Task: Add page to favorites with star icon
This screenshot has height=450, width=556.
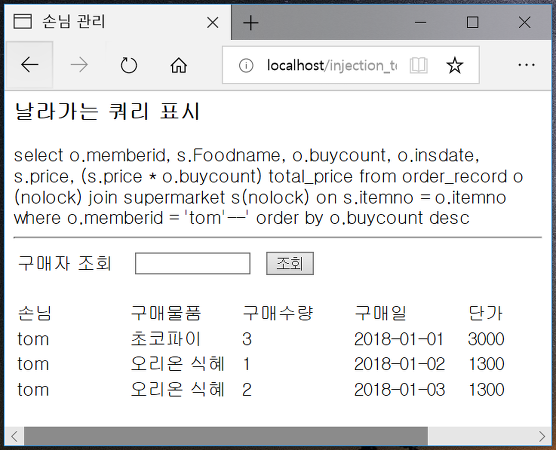Action: 455,65
